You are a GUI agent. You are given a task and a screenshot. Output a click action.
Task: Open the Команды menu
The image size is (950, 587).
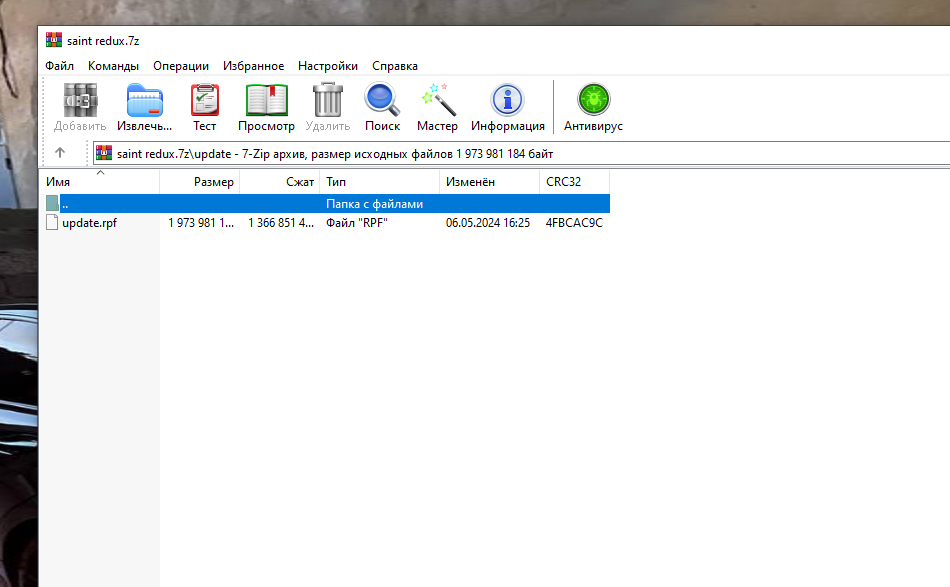(113, 65)
